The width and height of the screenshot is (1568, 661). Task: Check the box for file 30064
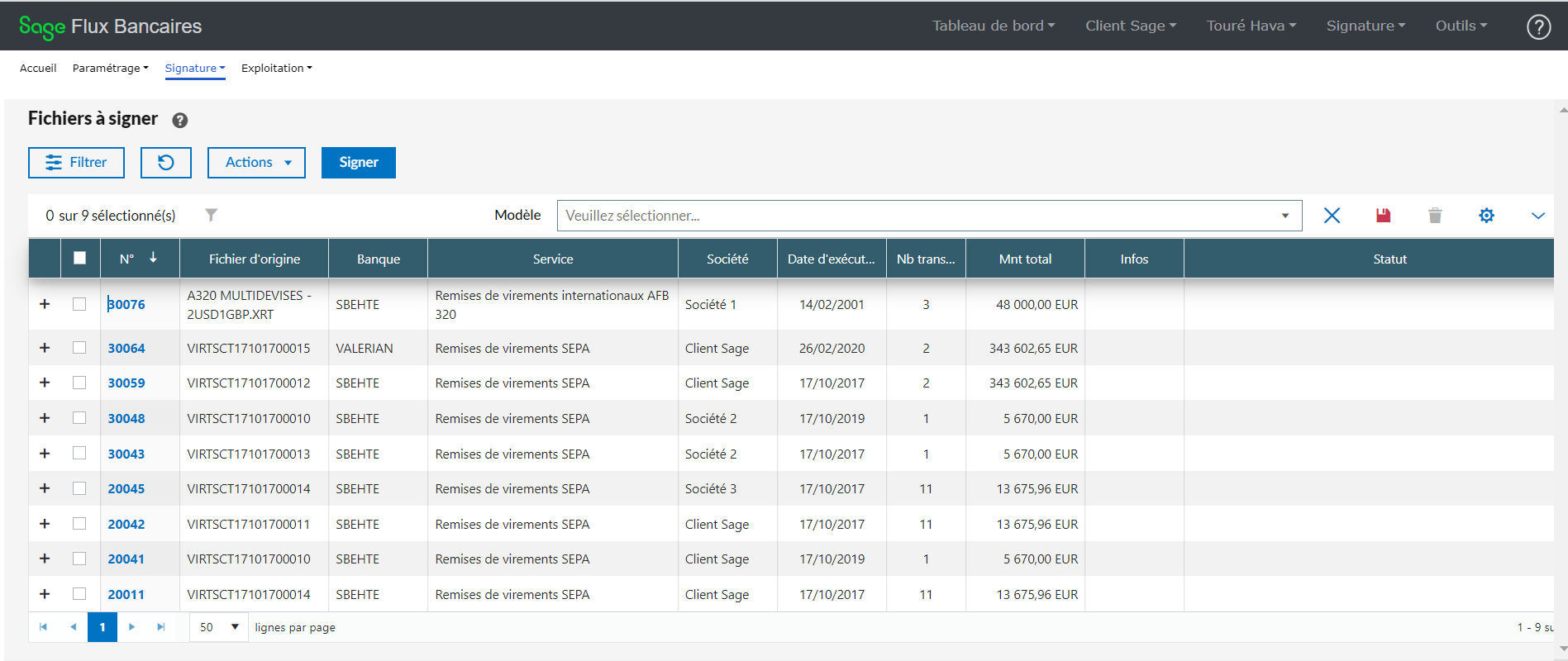tap(79, 348)
